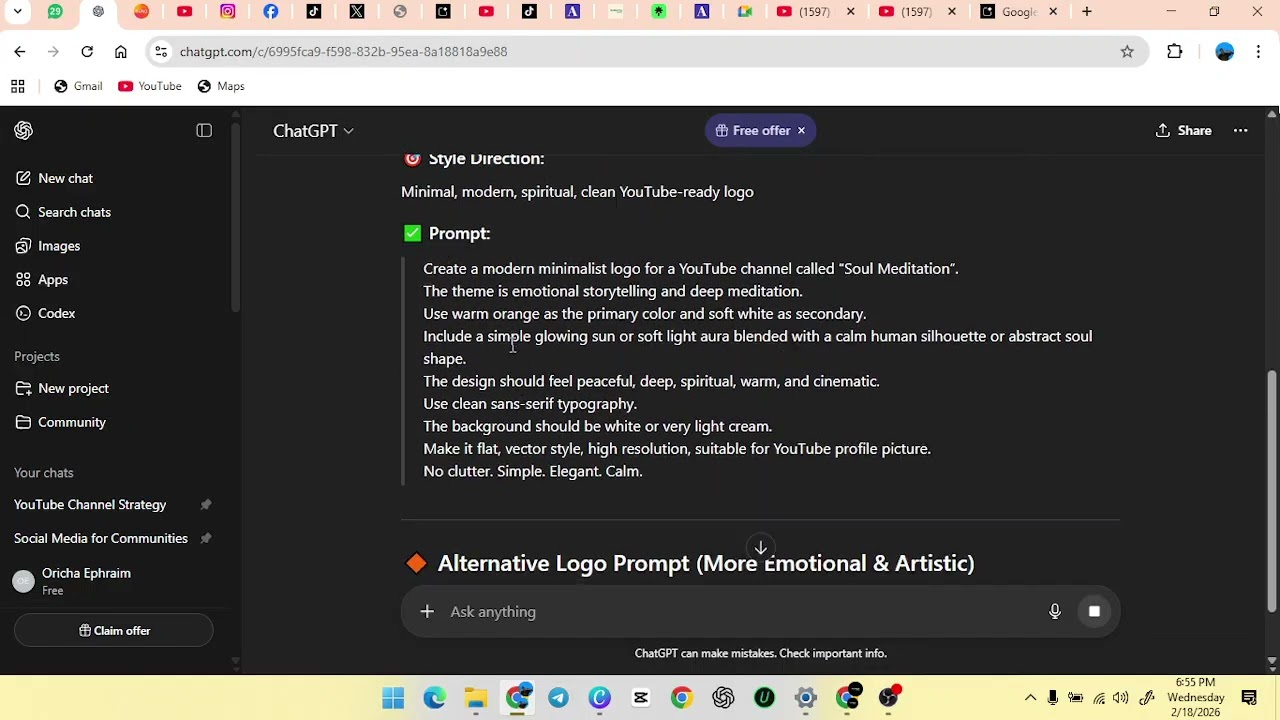Screen dimensions: 1280x720
Task: Open Telegram from taskbar
Action: click(558, 698)
